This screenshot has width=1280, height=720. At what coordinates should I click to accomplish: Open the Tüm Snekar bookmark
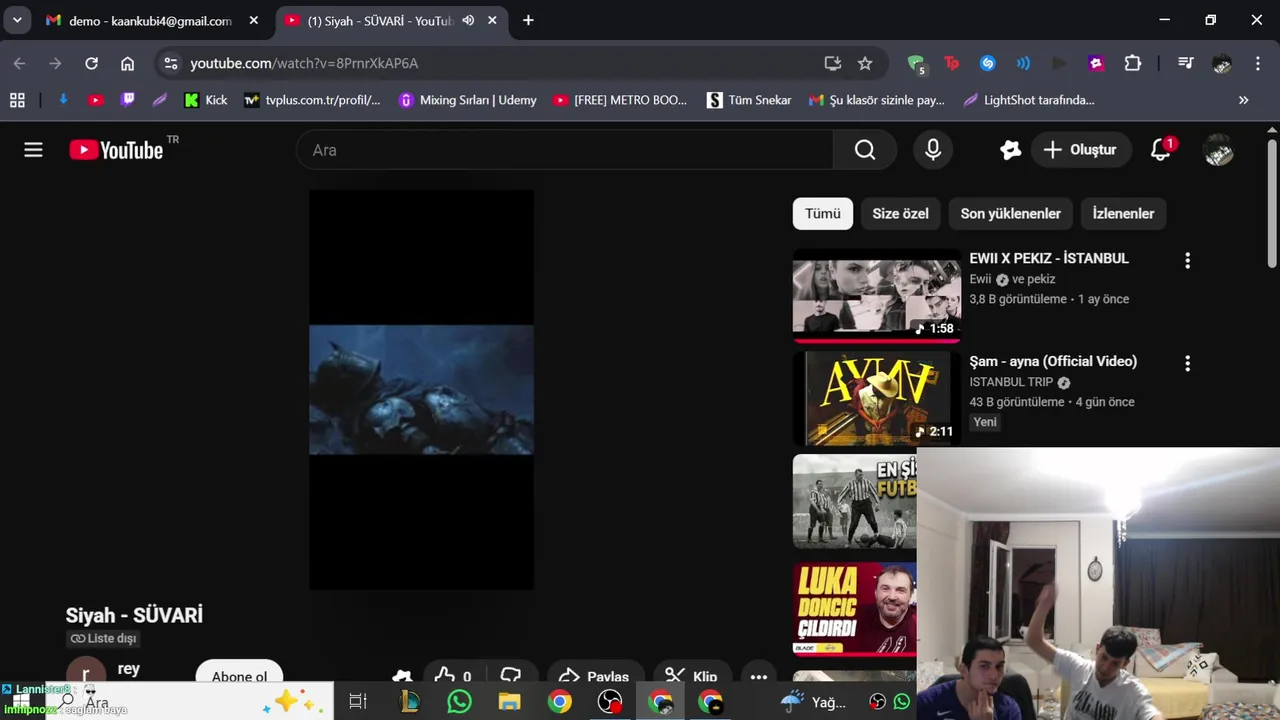pos(749,100)
